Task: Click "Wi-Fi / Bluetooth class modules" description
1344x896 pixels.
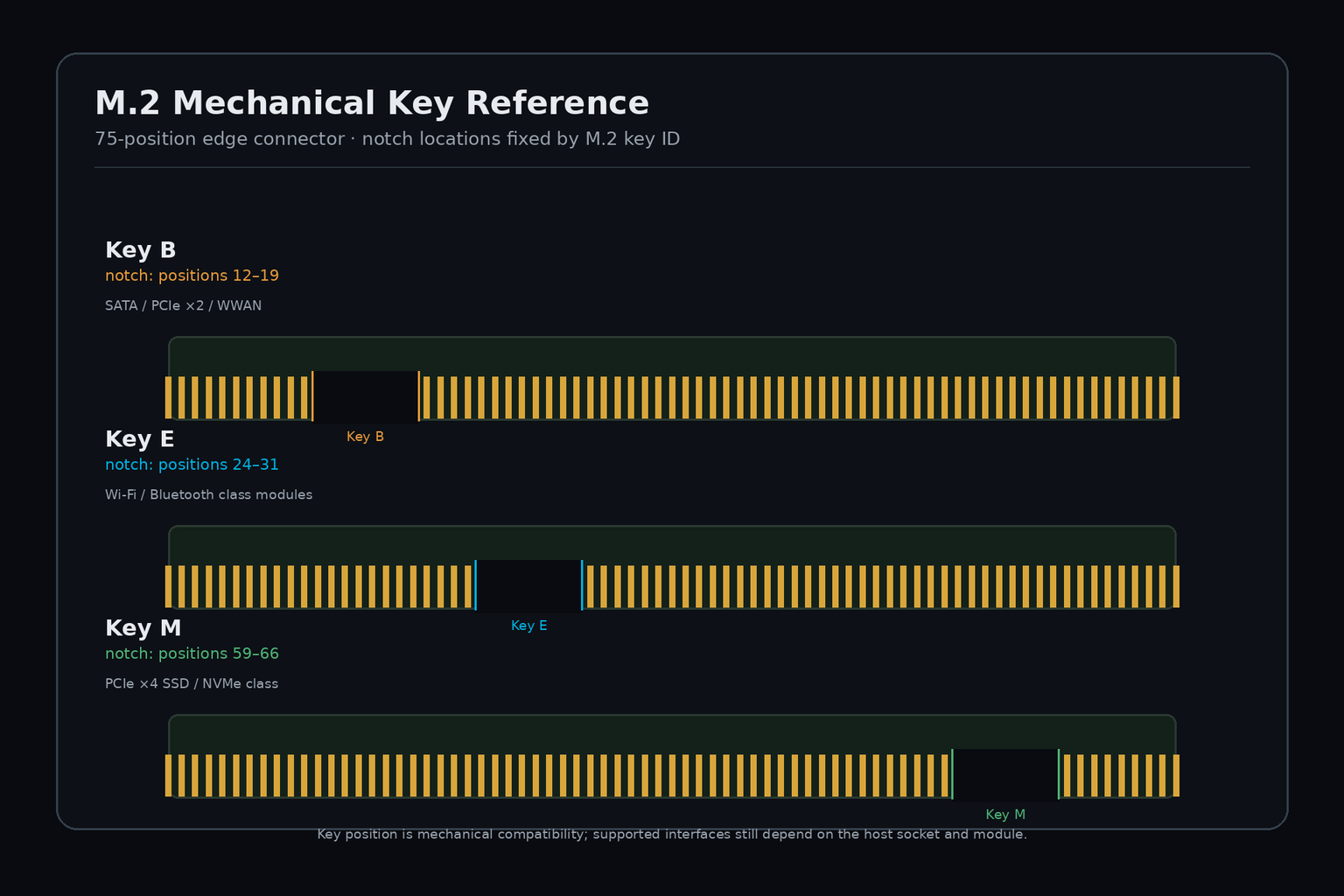Action: click(x=208, y=494)
